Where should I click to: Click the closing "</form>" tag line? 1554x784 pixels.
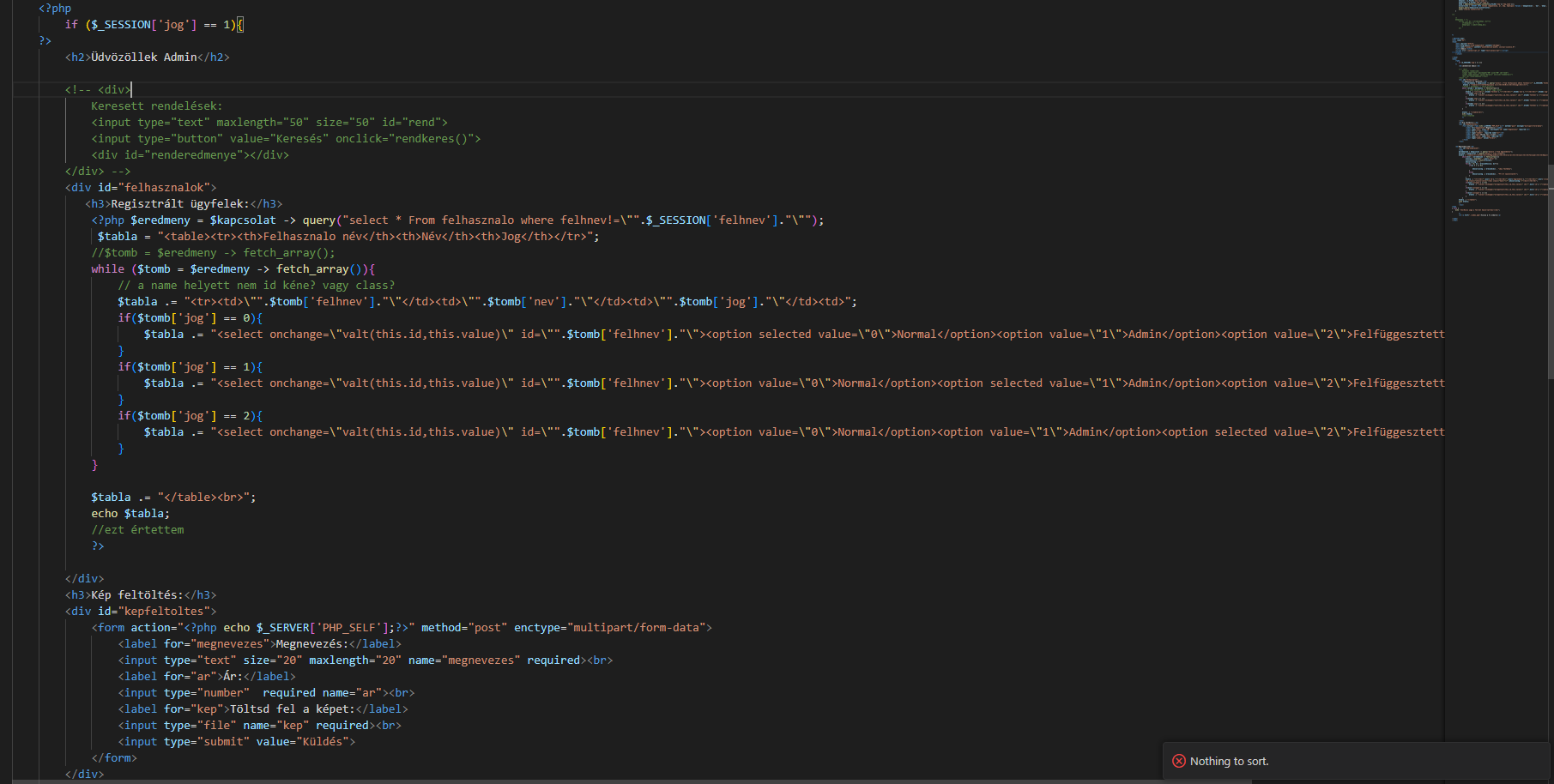[114, 758]
